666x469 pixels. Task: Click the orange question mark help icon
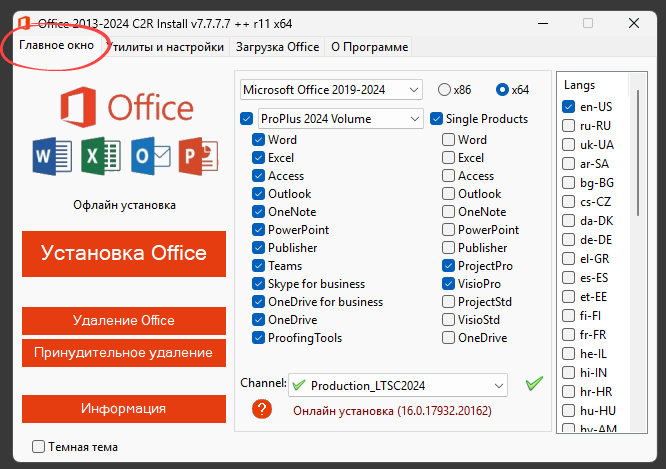[262, 409]
